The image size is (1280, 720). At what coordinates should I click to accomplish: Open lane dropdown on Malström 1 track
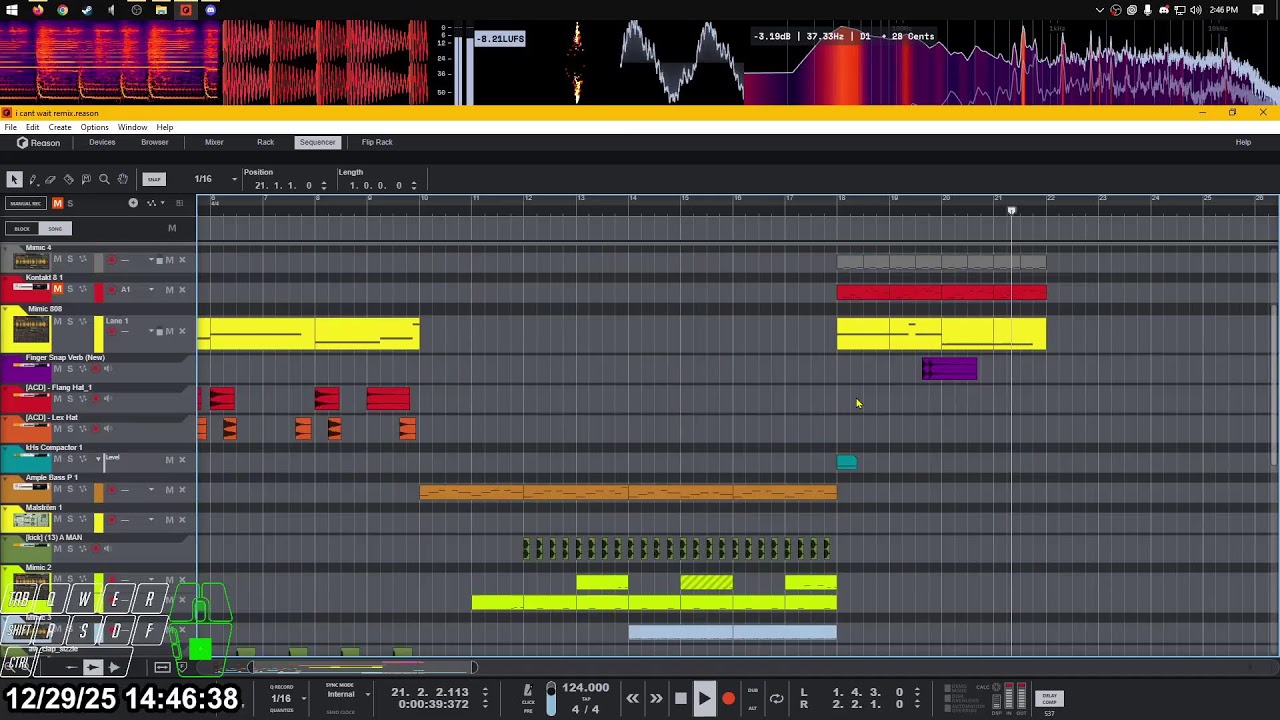[152, 519]
